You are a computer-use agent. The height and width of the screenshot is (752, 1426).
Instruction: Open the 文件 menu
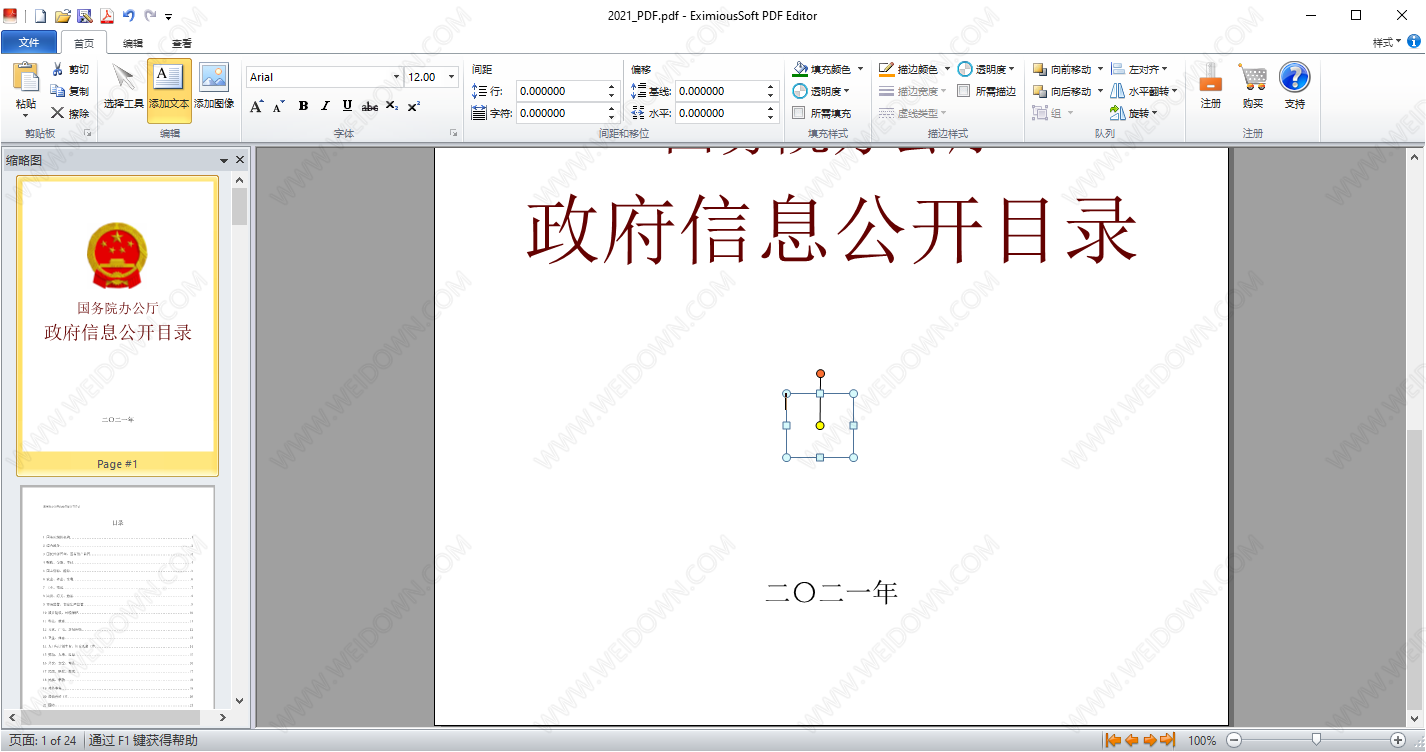[29, 43]
